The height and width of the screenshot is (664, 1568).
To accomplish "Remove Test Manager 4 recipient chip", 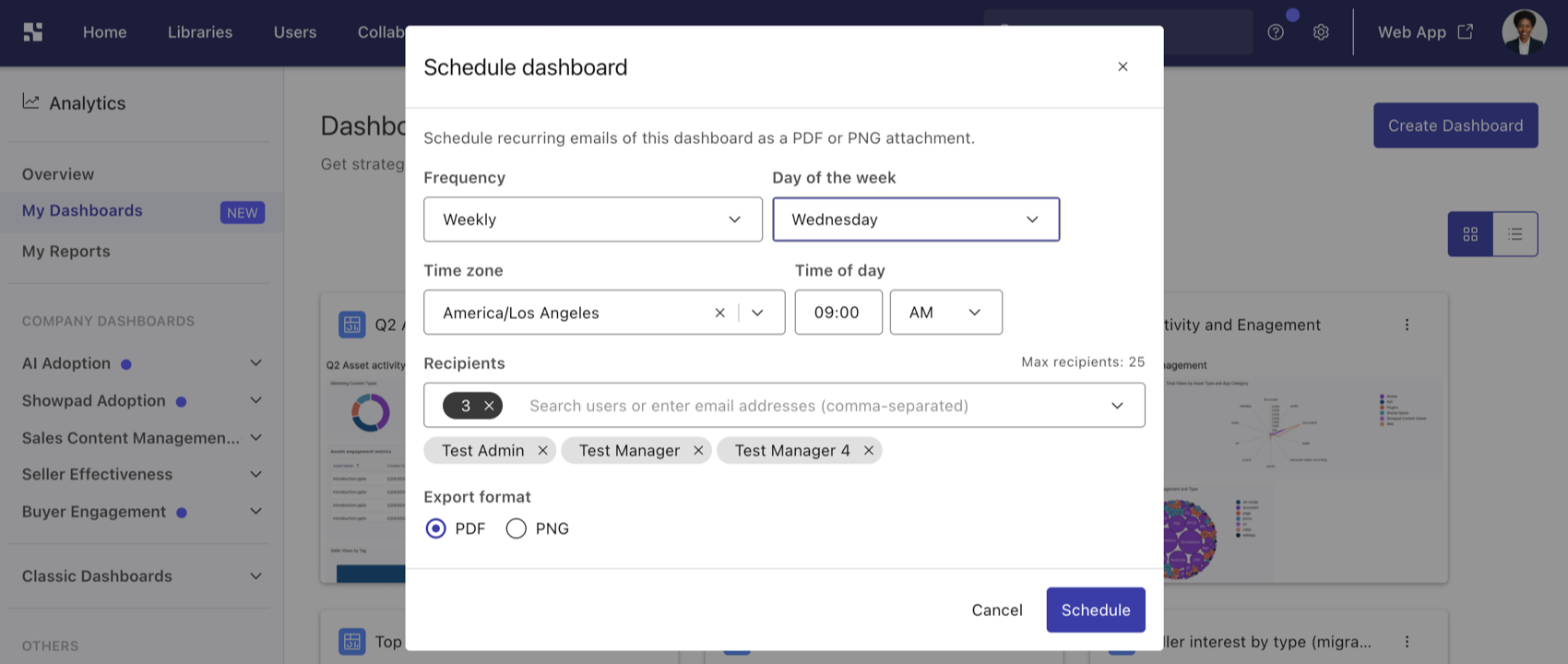I will point(869,451).
